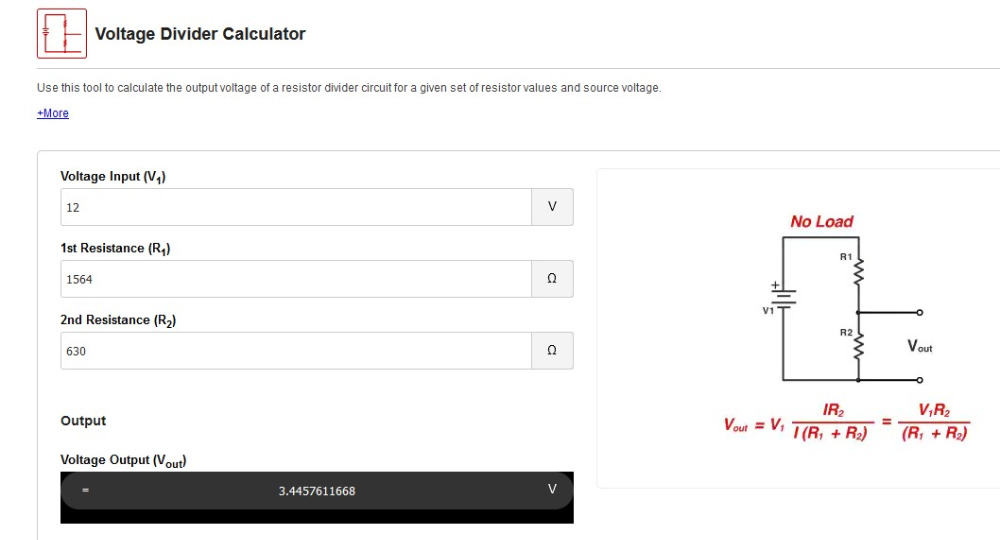Expand the description with the +More link

pos(53,114)
